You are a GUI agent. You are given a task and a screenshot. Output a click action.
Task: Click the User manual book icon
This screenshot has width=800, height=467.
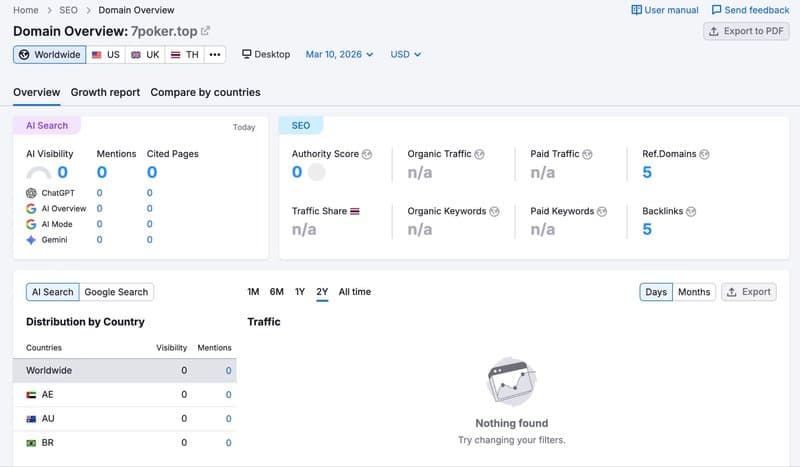pos(636,10)
